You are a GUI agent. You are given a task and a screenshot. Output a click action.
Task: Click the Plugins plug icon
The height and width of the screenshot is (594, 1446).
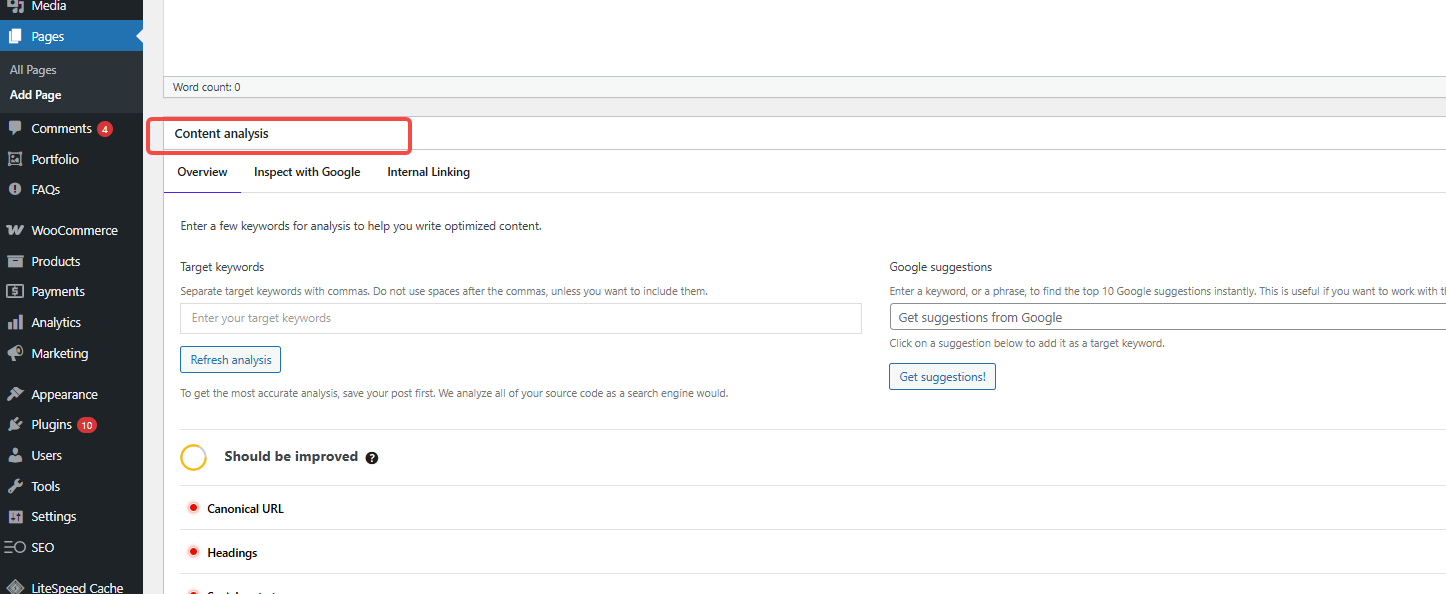15,425
